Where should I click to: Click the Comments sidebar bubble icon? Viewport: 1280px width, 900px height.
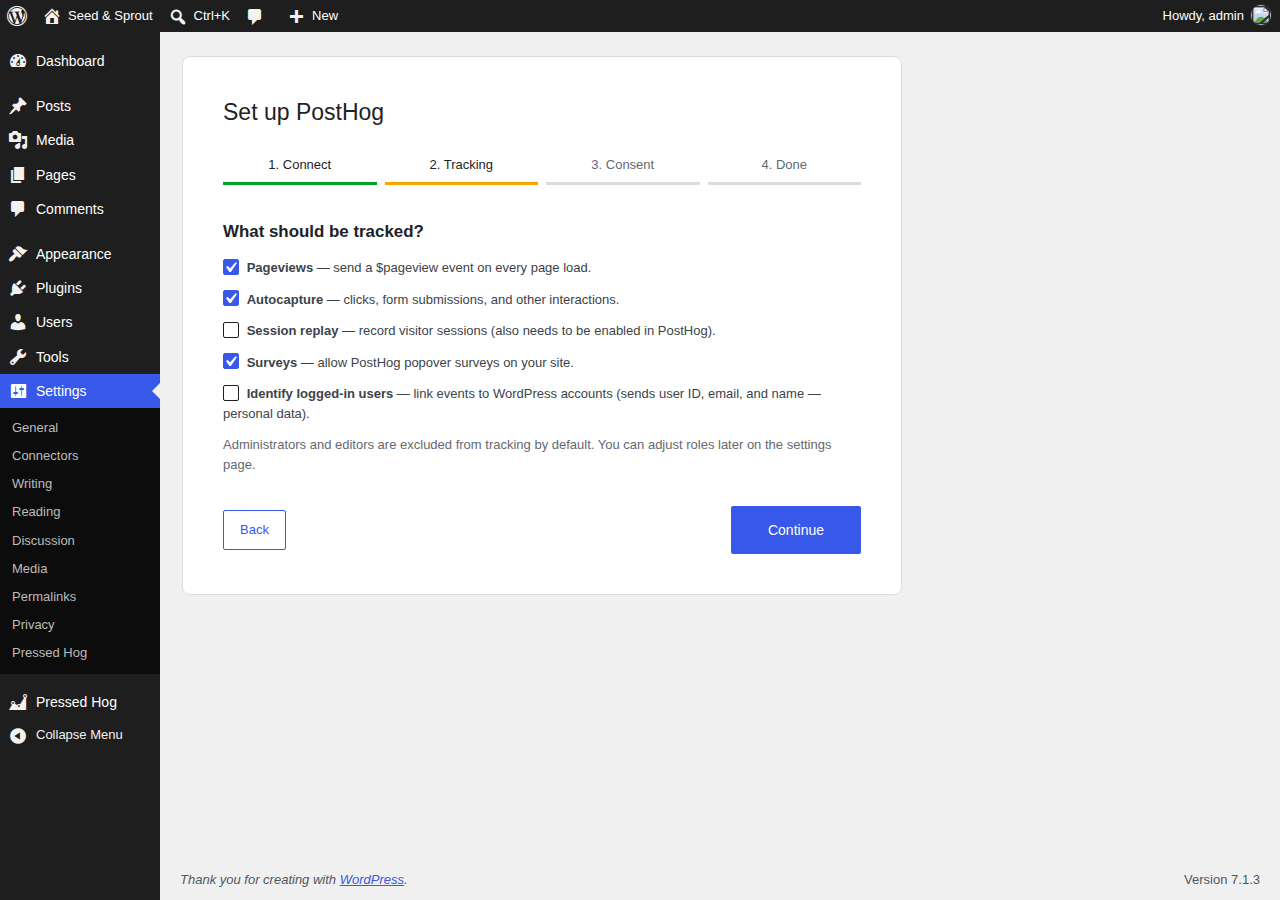point(18,209)
